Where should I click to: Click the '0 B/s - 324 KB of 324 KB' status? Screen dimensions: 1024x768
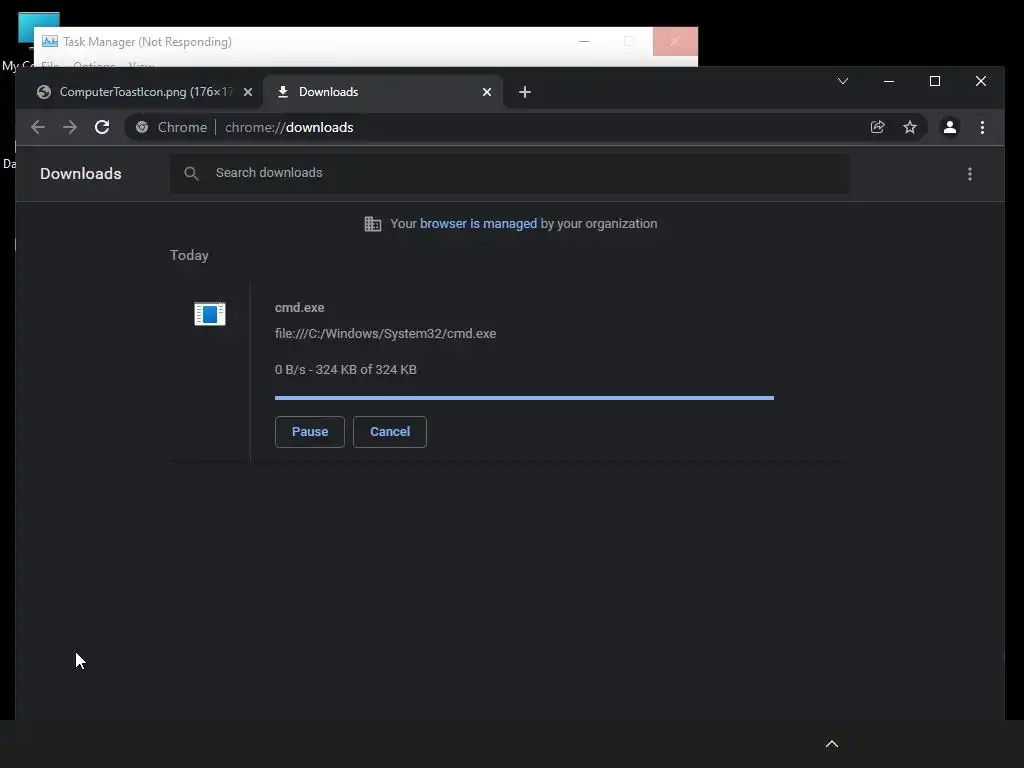(x=345, y=370)
